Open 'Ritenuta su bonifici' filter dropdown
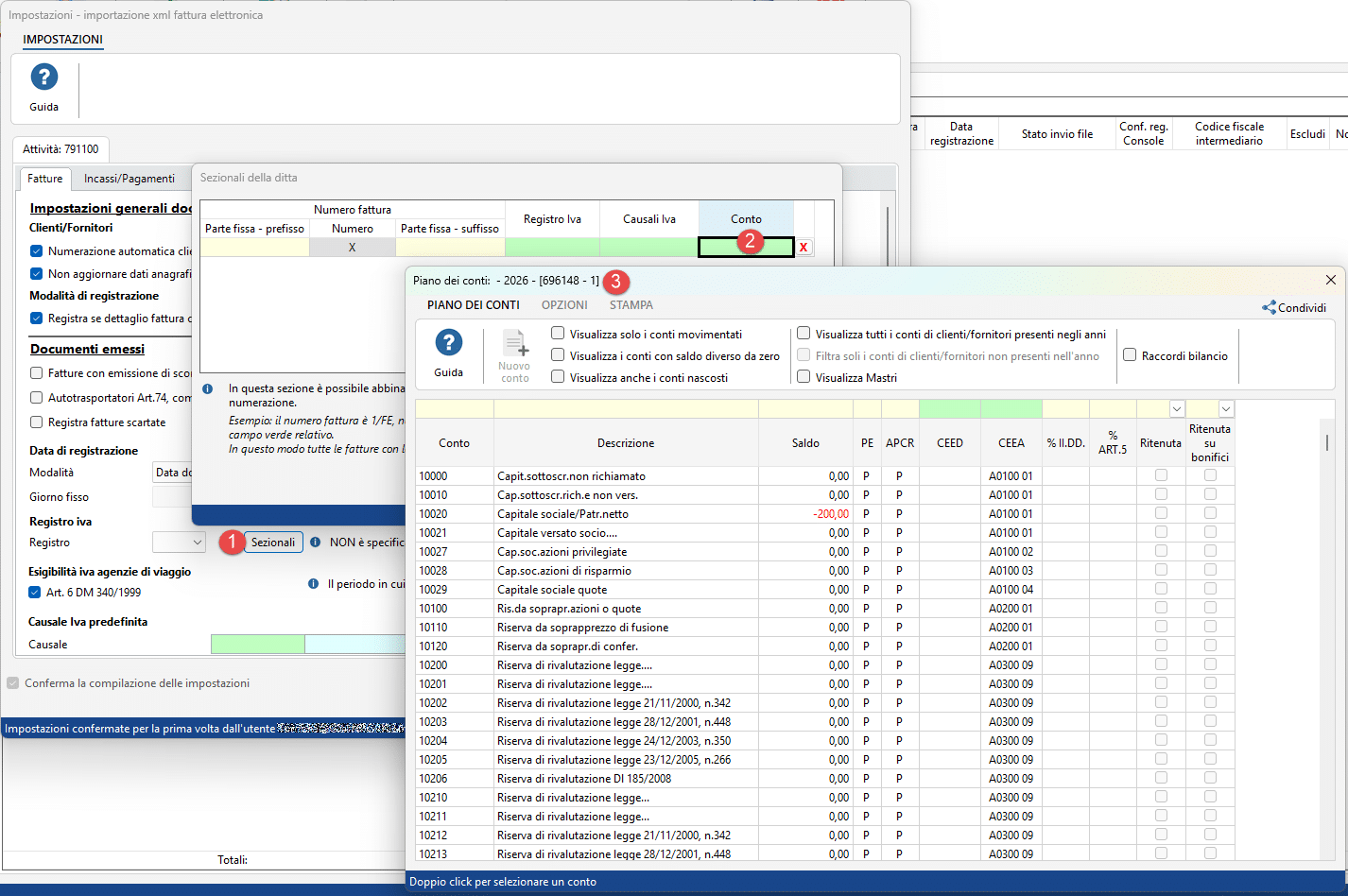The height and width of the screenshot is (896, 1348). pyautogui.click(x=1226, y=409)
